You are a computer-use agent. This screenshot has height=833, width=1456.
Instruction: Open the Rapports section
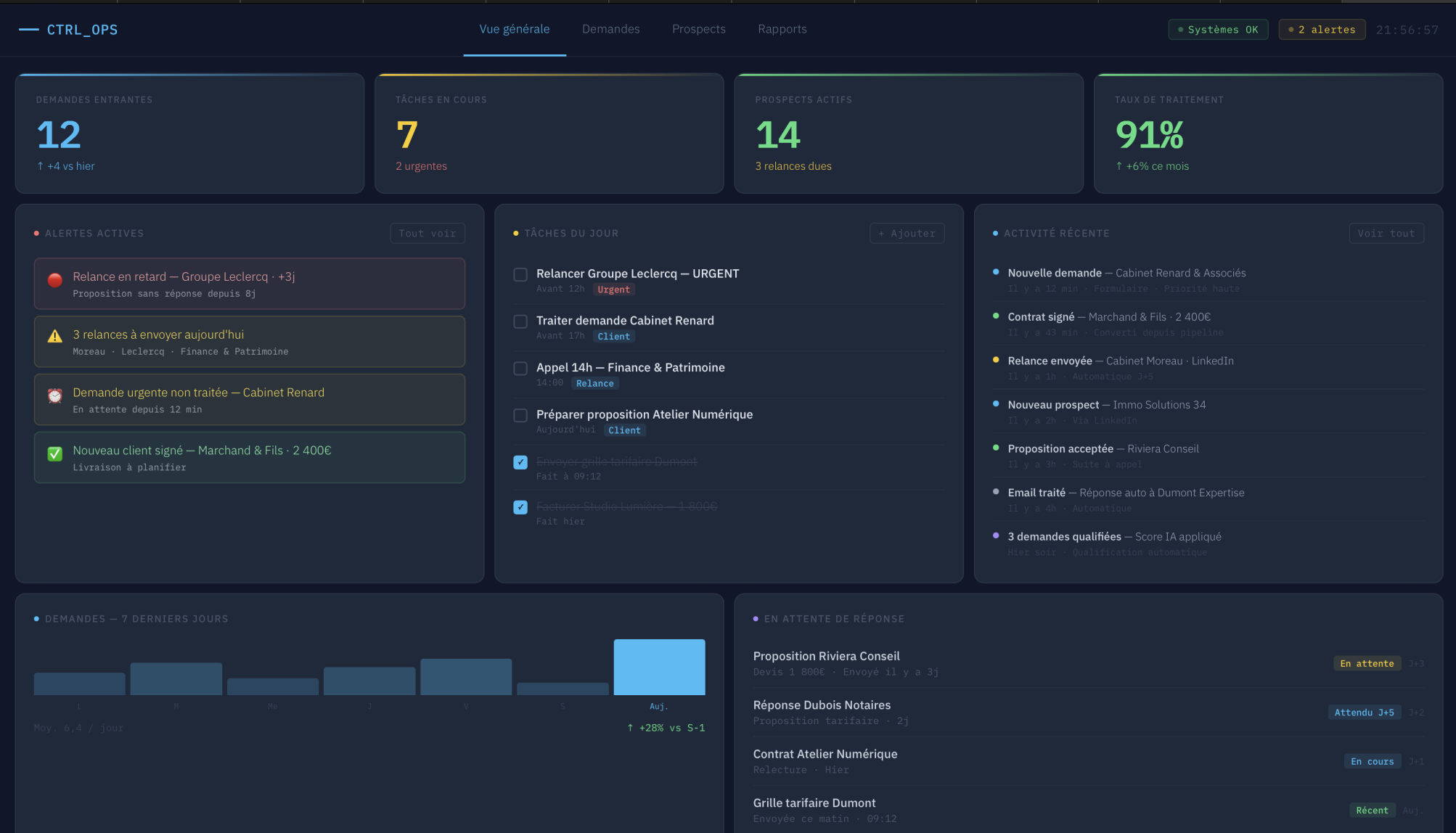pyautogui.click(x=782, y=29)
